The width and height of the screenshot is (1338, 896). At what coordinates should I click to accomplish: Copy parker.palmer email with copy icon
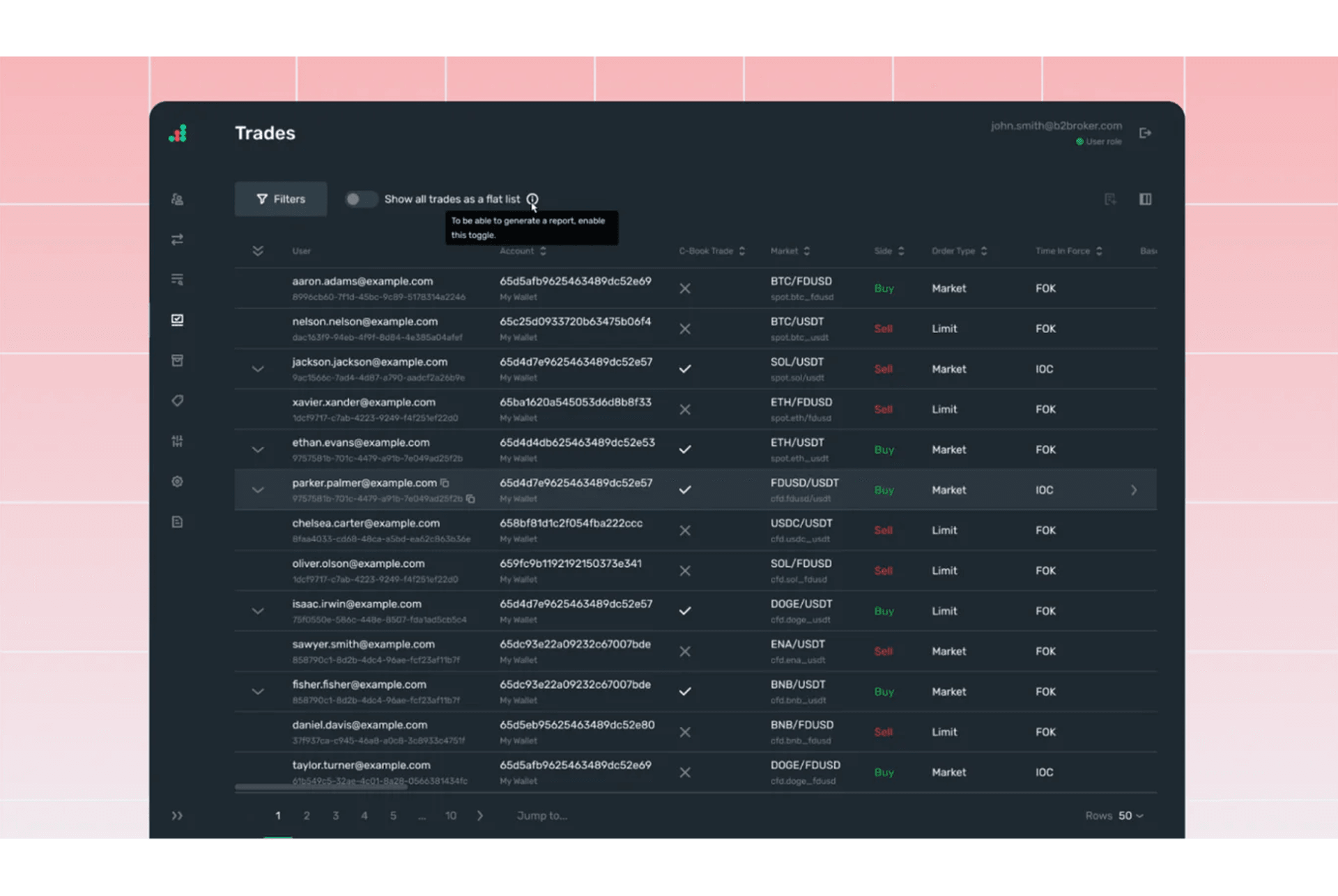click(x=445, y=483)
